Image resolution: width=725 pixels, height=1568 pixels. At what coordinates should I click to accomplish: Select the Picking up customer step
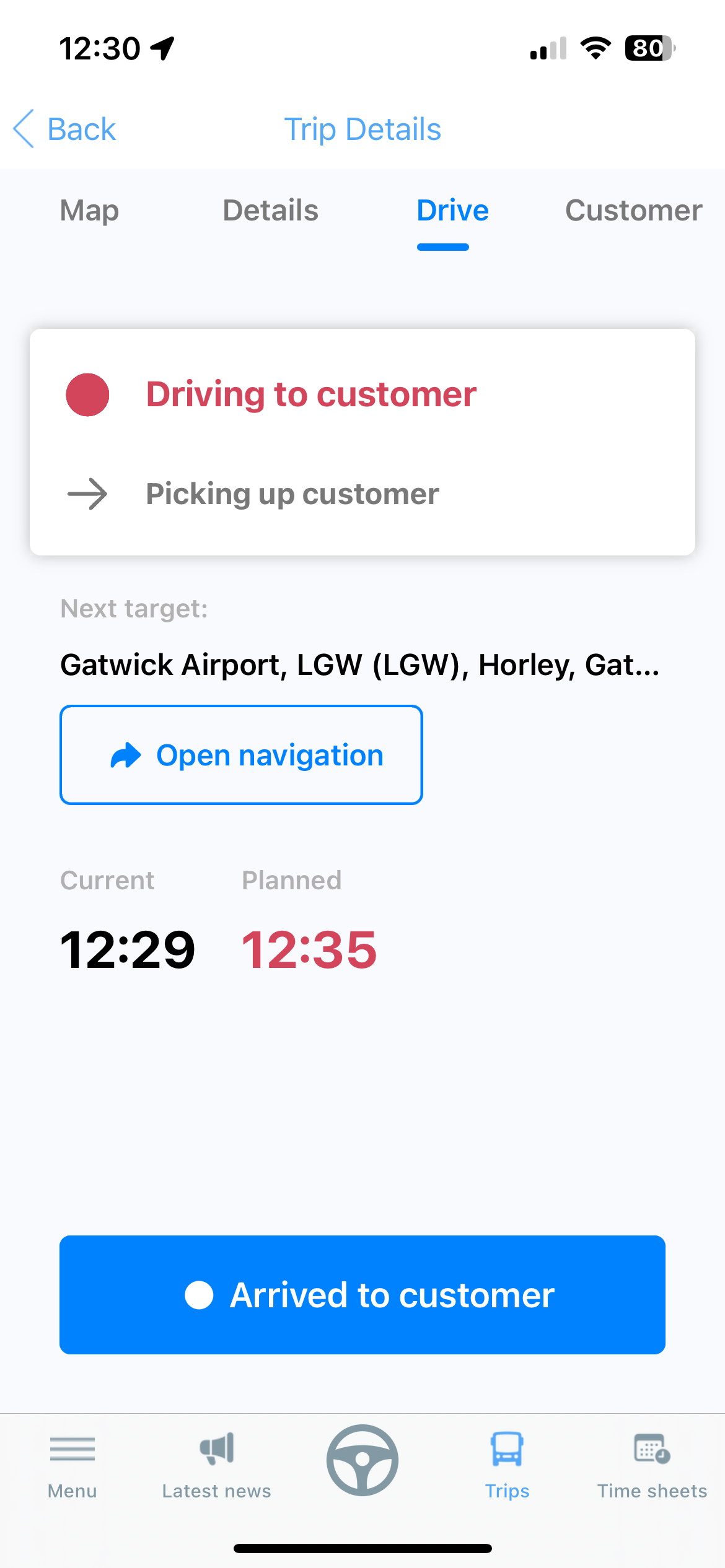point(292,494)
